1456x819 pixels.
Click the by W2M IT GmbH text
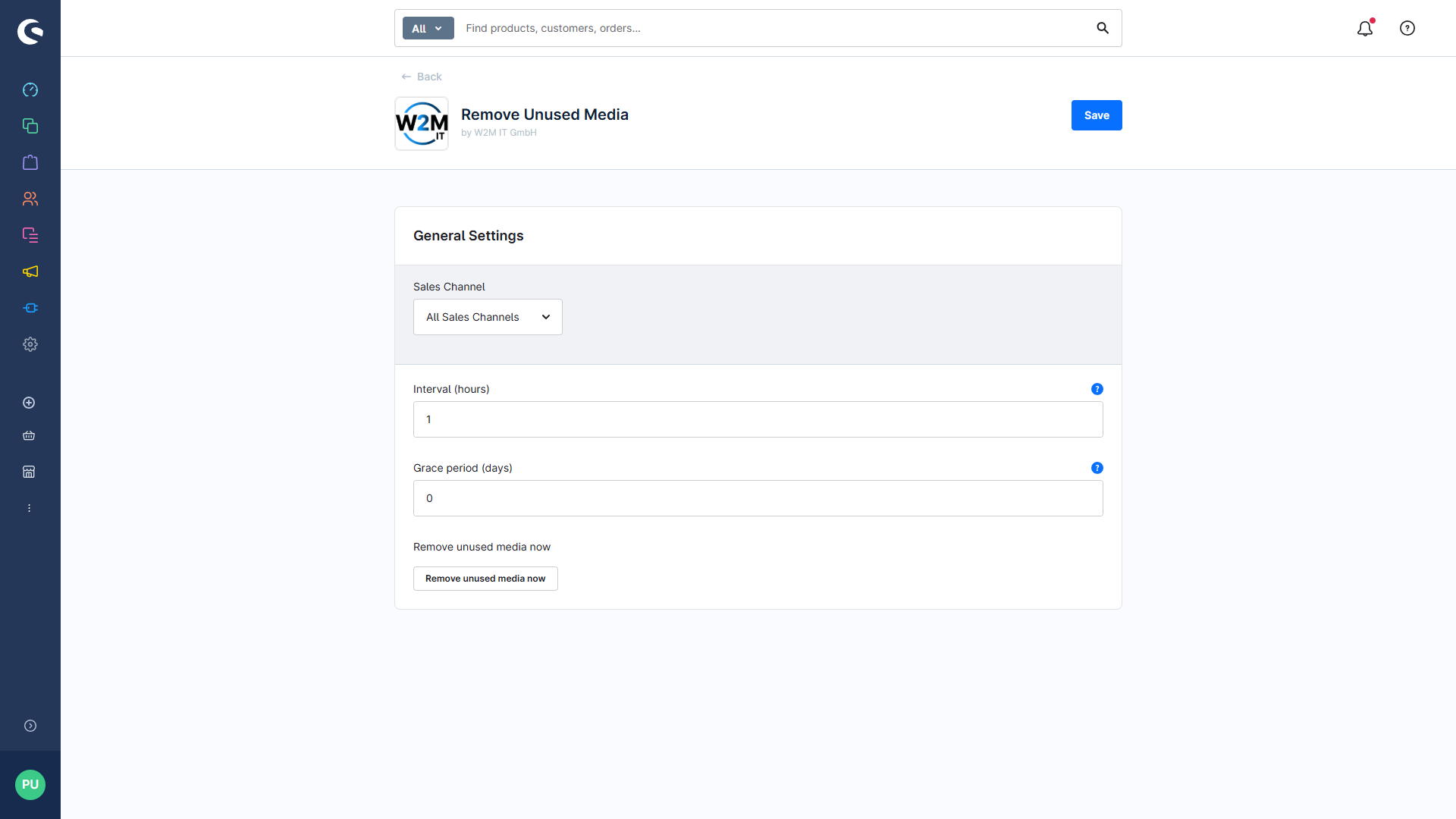(x=499, y=133)
